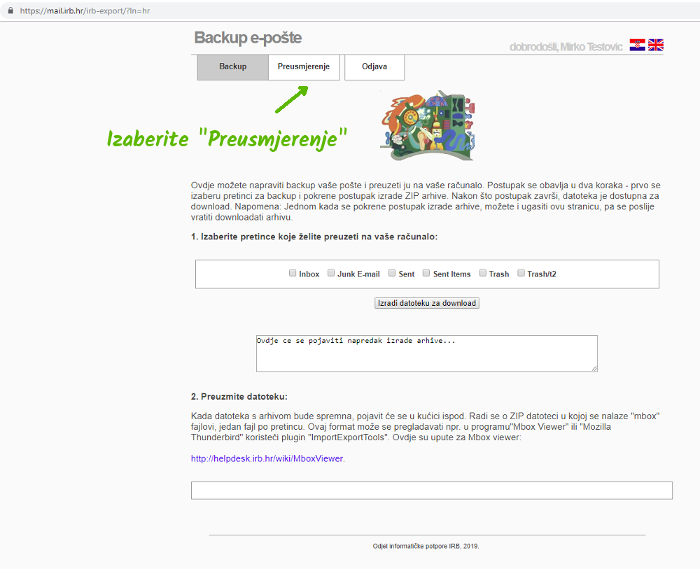Check the Inbox checkbox

click(x=292, y=273)
